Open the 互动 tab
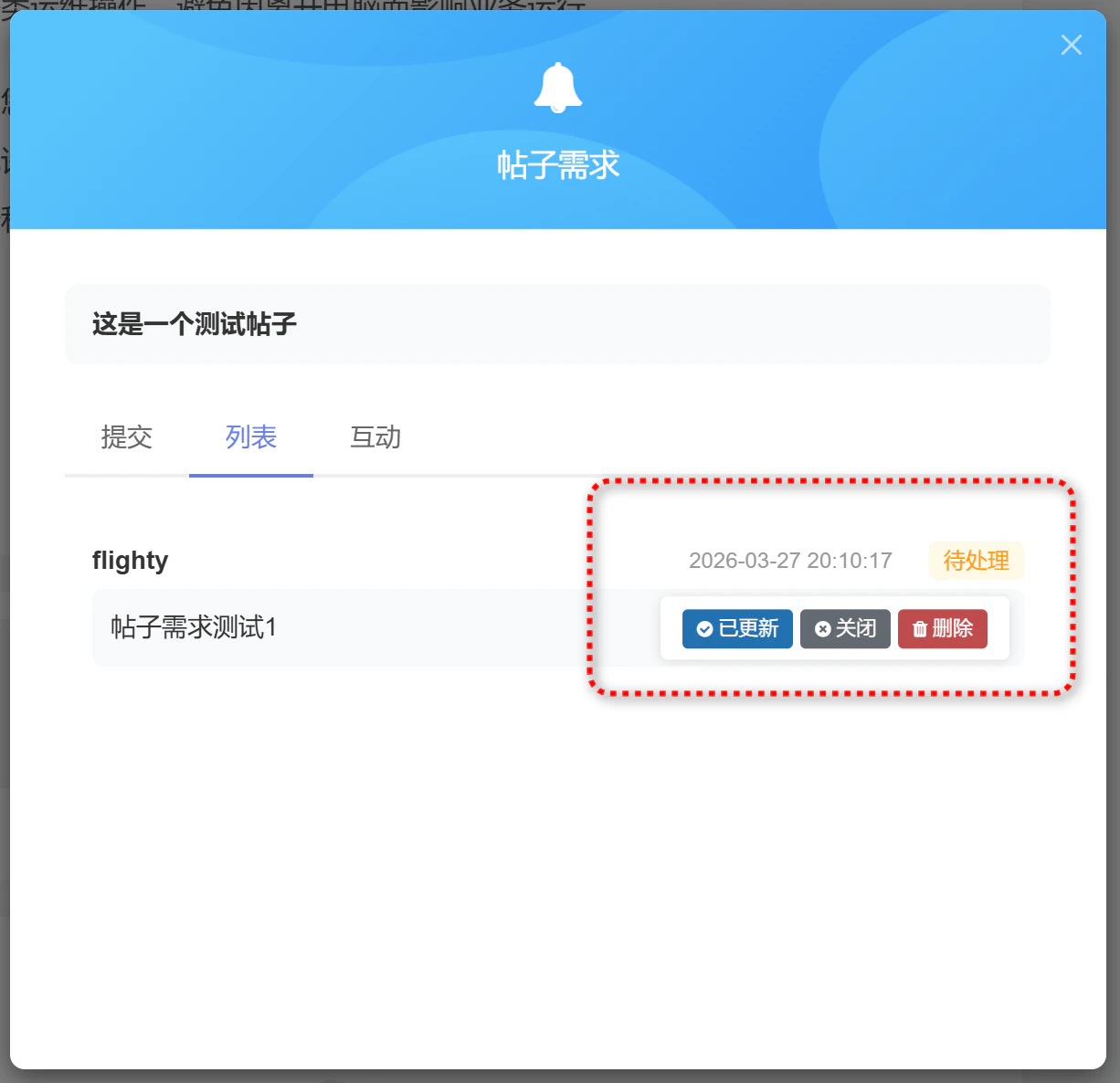The image size is (1120, 1083). pyautogui.click(x=375, y=437)
